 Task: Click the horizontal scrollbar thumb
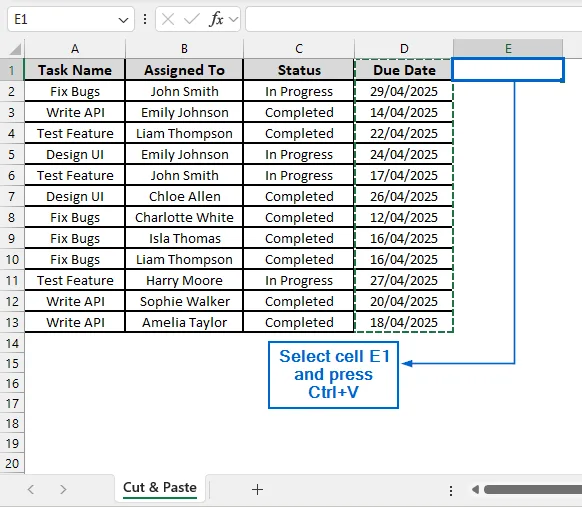pyautogui.click(x=533, y=490)
